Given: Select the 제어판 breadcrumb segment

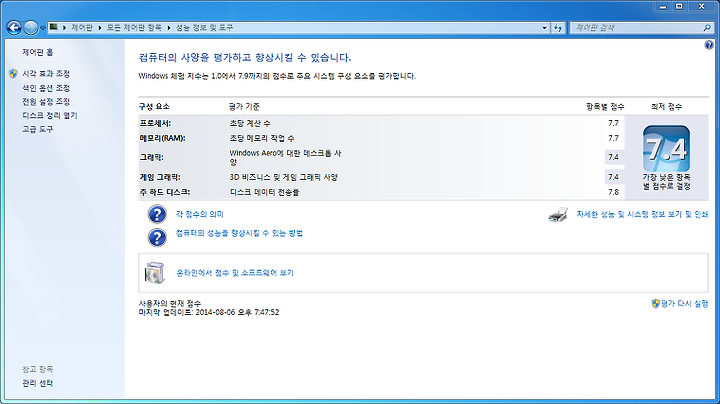Looking at the screenshot, I should click(82, 28).
